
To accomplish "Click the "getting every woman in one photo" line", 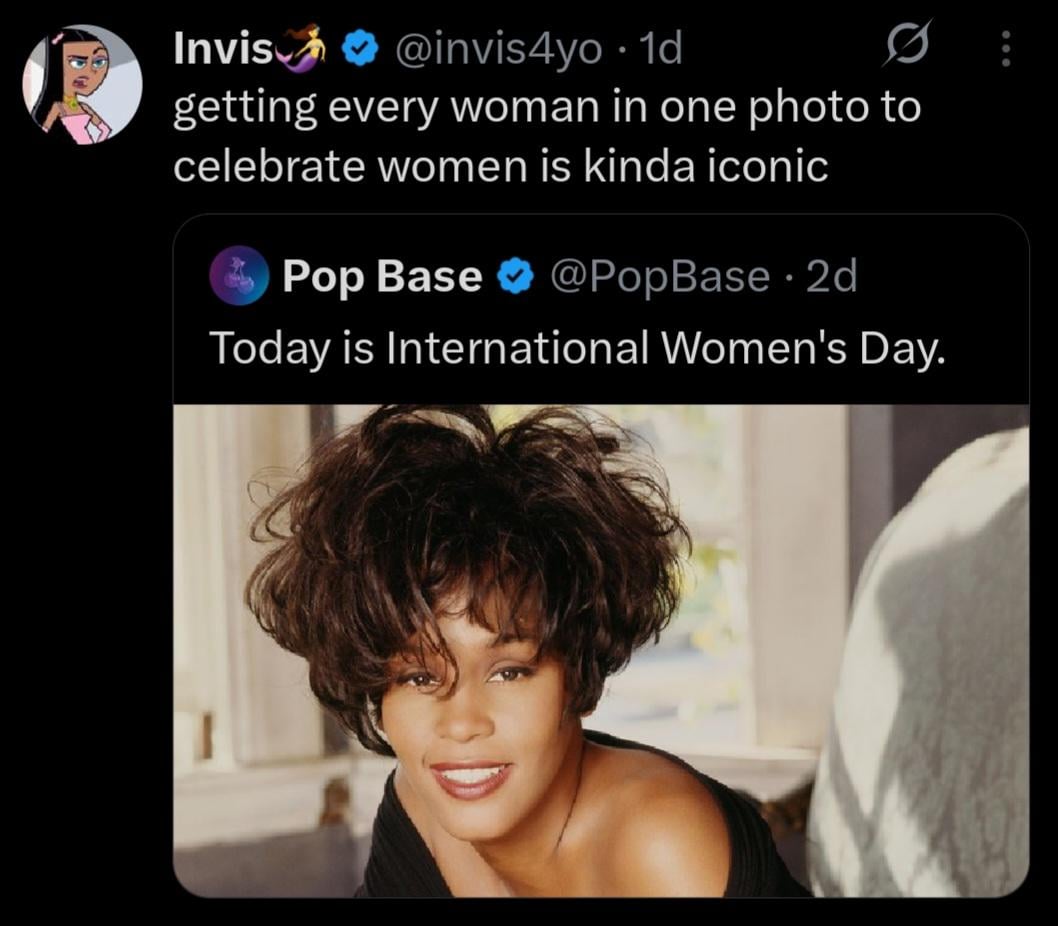I will click(546, 107).
